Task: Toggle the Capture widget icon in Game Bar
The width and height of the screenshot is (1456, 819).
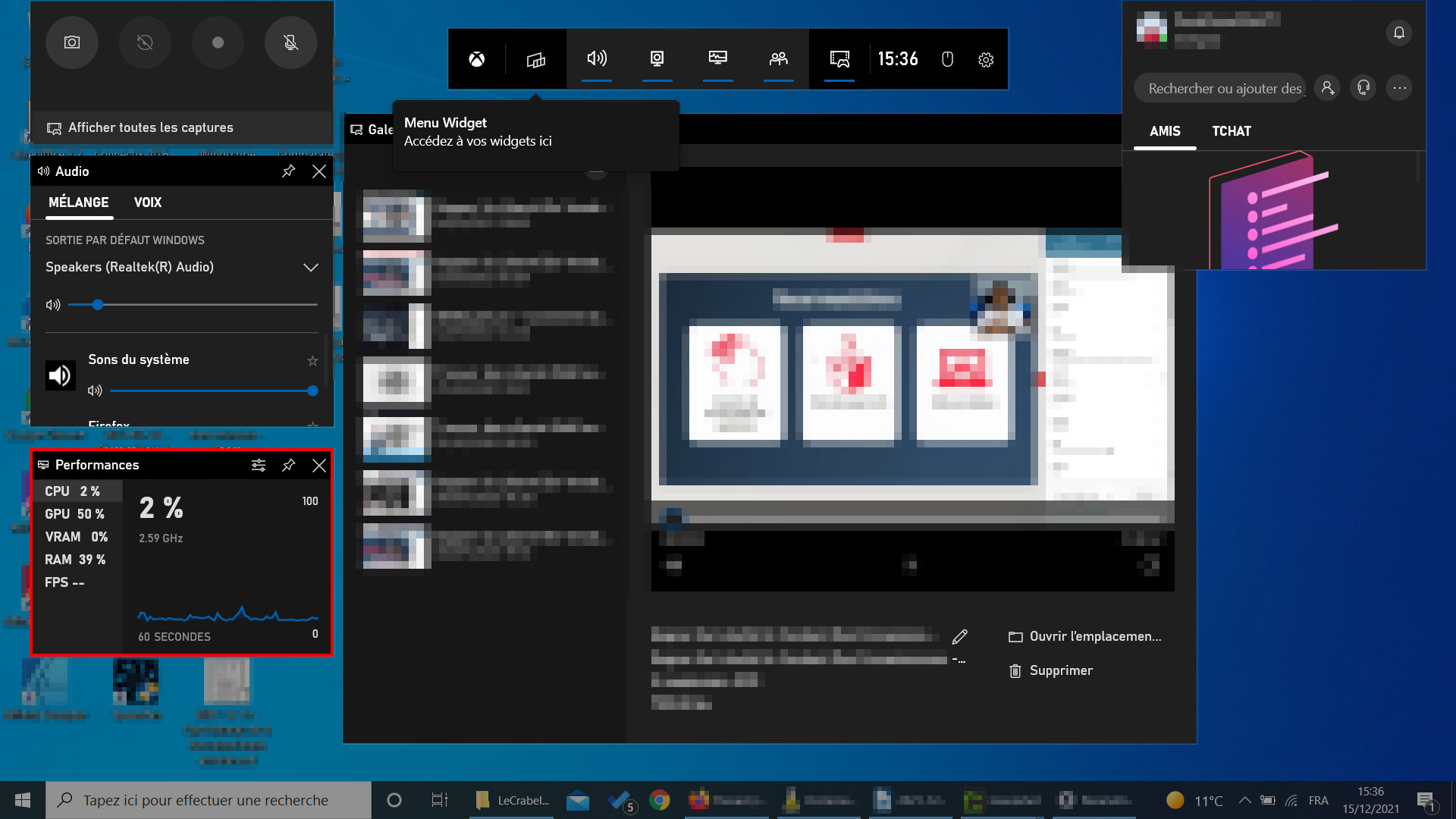Action: (x=657, y=59)
